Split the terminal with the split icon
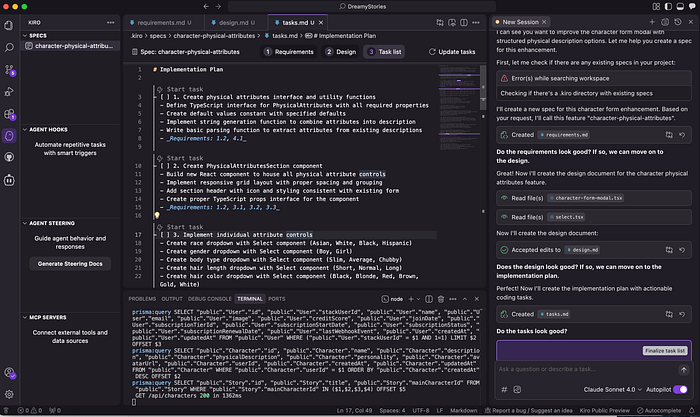This screenshot has width=700, height=417. tap(429, 299)
